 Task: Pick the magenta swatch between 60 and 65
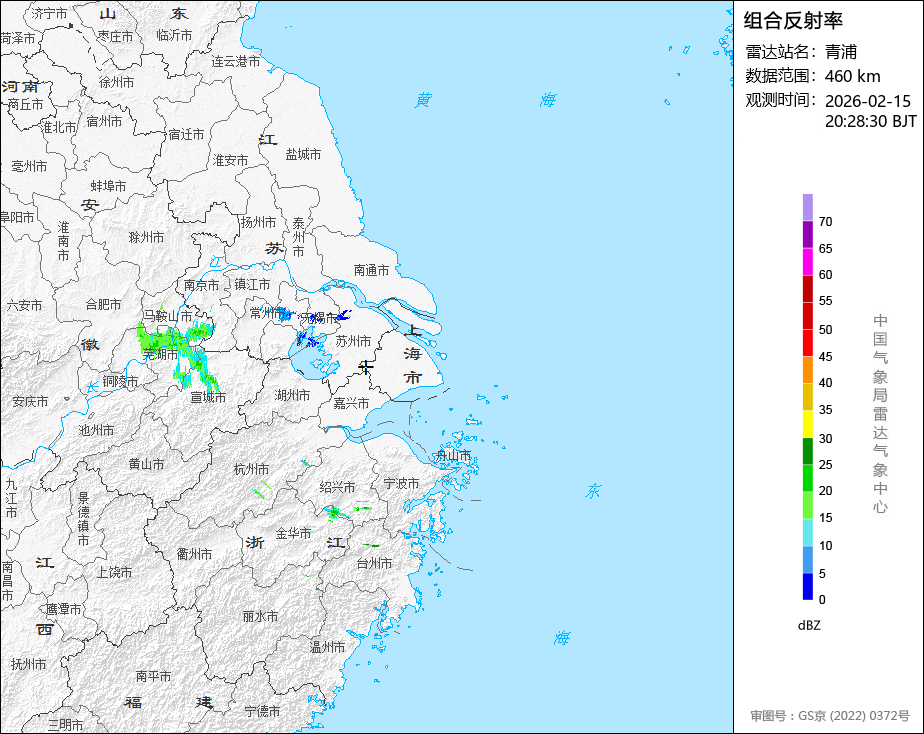point(807,262)
